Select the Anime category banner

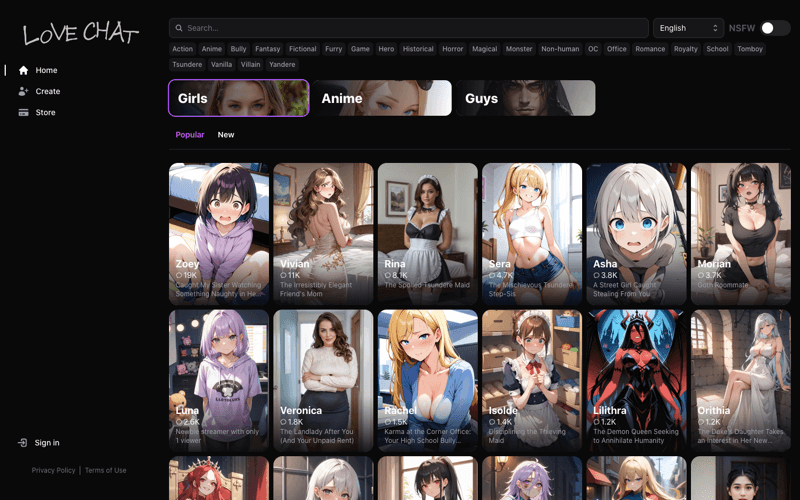(382, 98)
